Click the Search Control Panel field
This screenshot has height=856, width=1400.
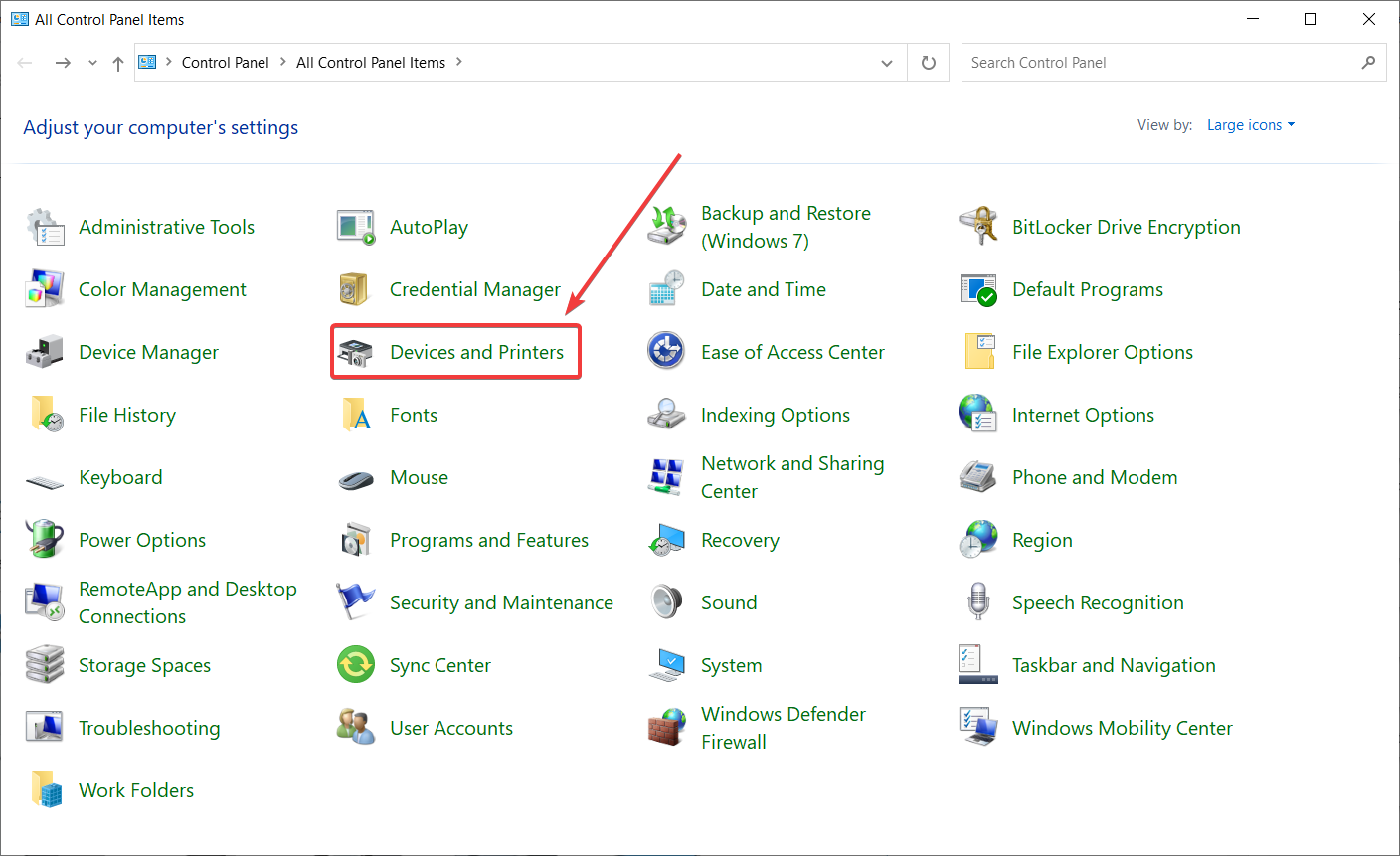[1174, 63]
